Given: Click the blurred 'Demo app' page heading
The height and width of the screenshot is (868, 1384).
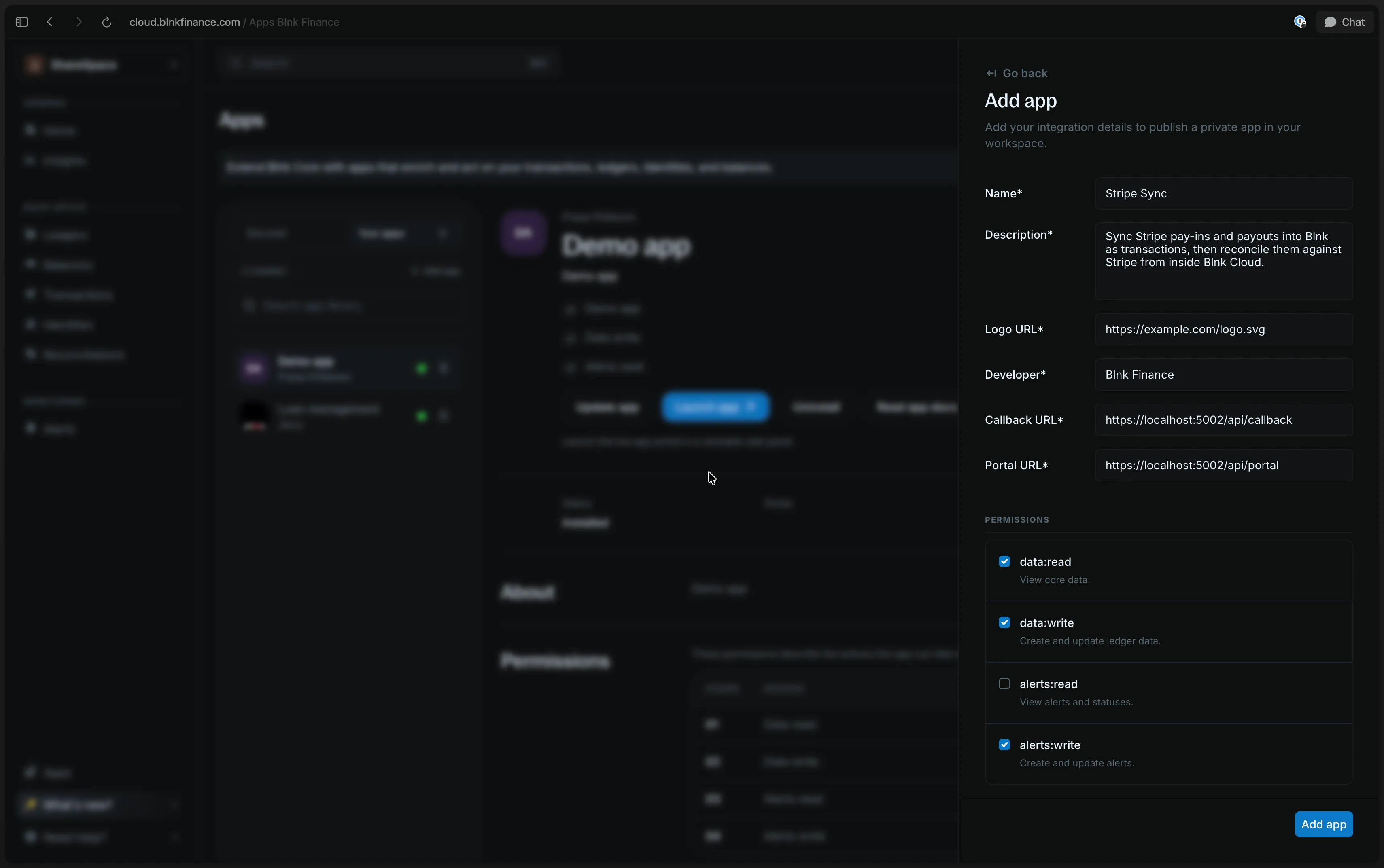Looking at the screenshot, I should pyautogui.click(x=626, y=246).
